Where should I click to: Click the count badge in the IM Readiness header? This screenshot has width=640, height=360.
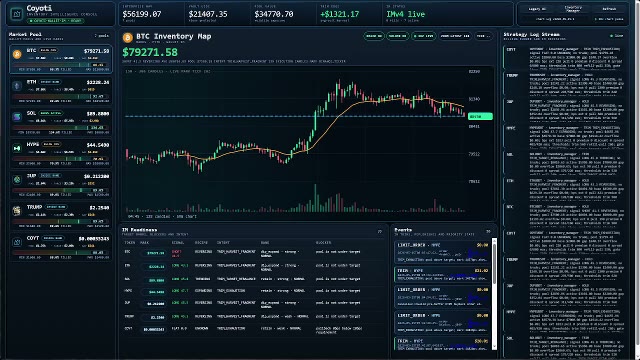coord(380,231)
